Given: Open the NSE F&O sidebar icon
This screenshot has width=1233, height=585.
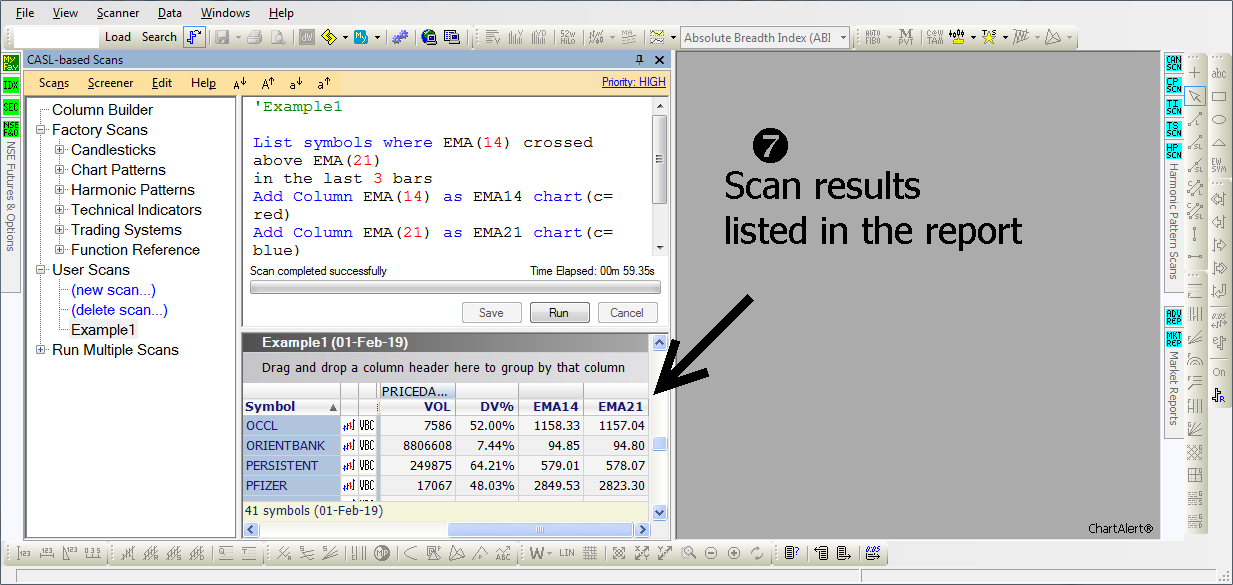Looking at the screenshot, I should (10, 129).
